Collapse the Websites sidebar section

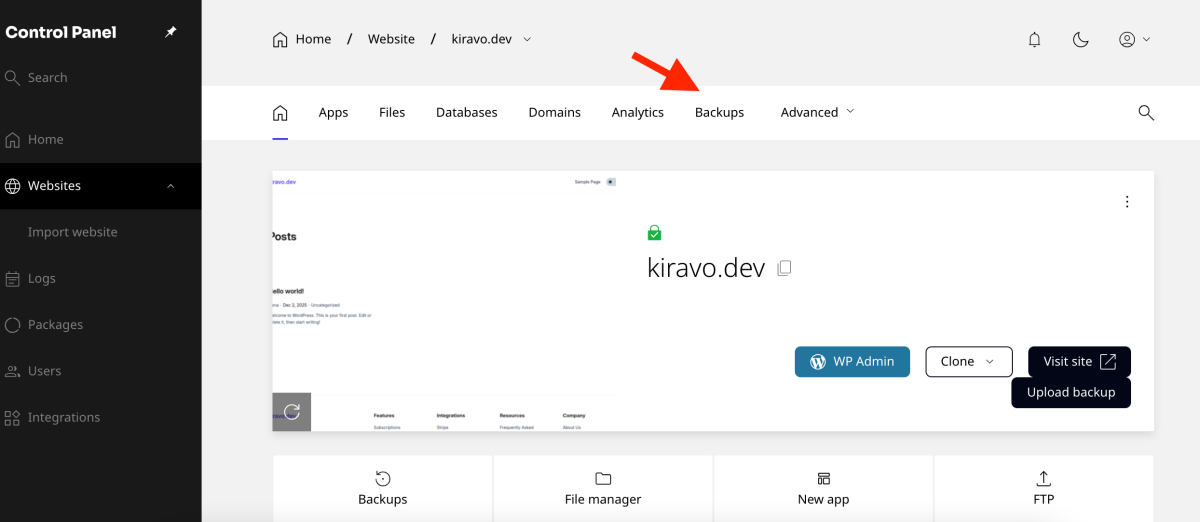tap(171, 186)
